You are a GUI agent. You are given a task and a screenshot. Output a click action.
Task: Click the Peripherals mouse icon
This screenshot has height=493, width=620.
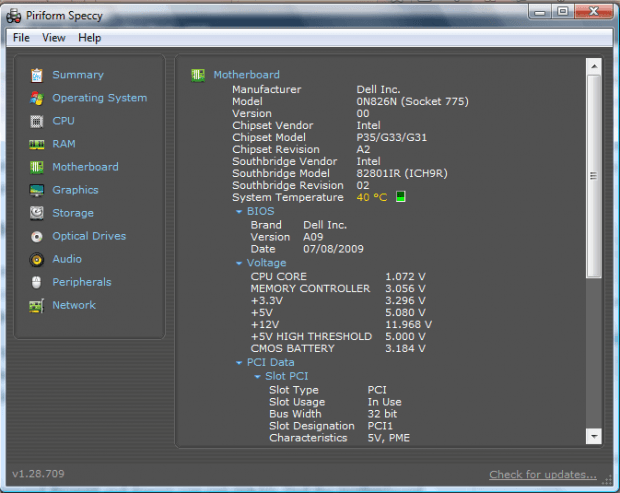tap(37, 282)
